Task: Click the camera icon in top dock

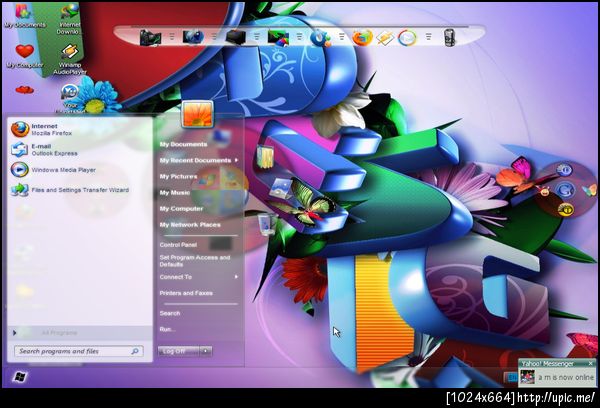Action: [x=150, y=38]
